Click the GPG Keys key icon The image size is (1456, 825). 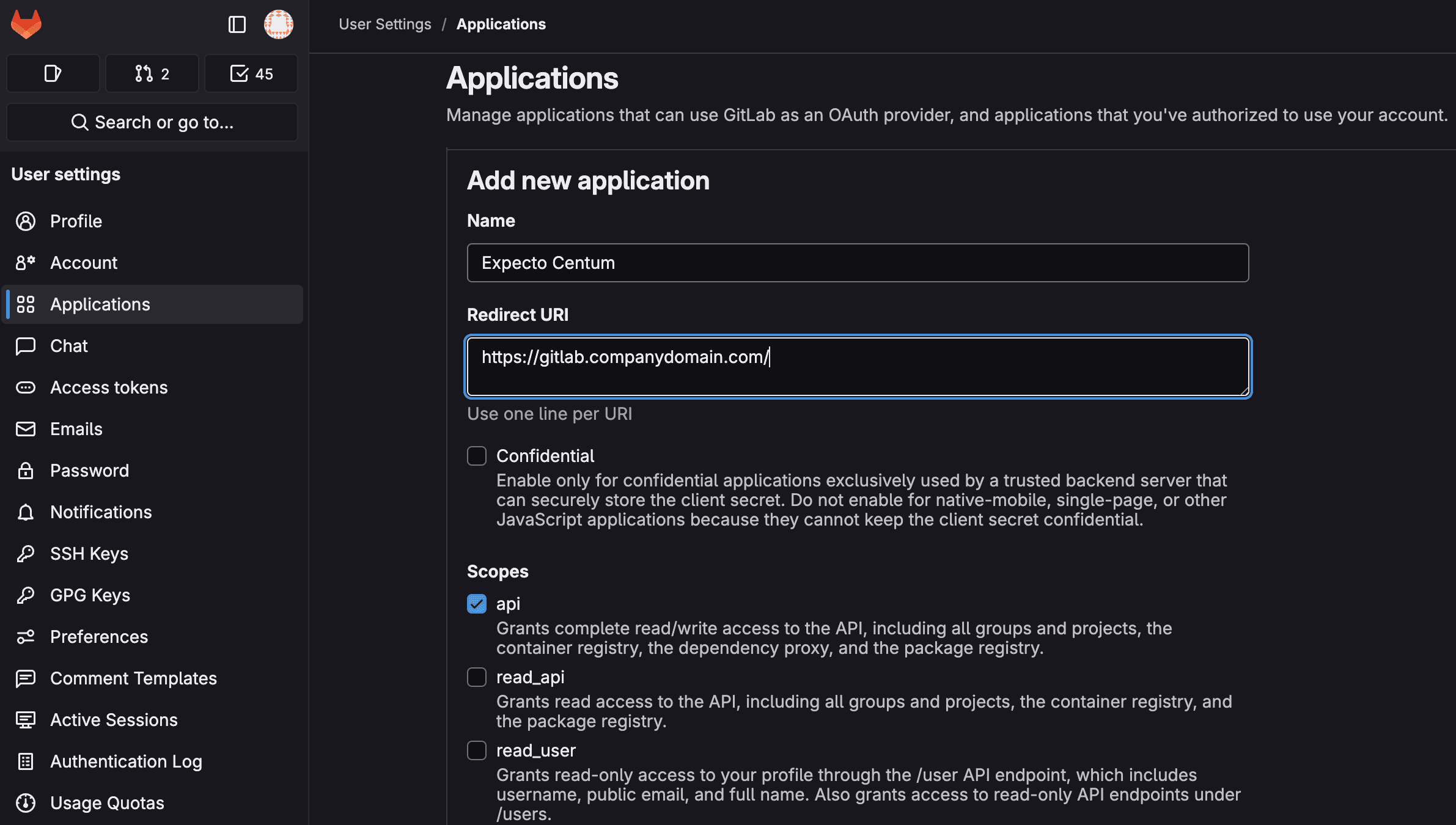click(x=26, y=595)
